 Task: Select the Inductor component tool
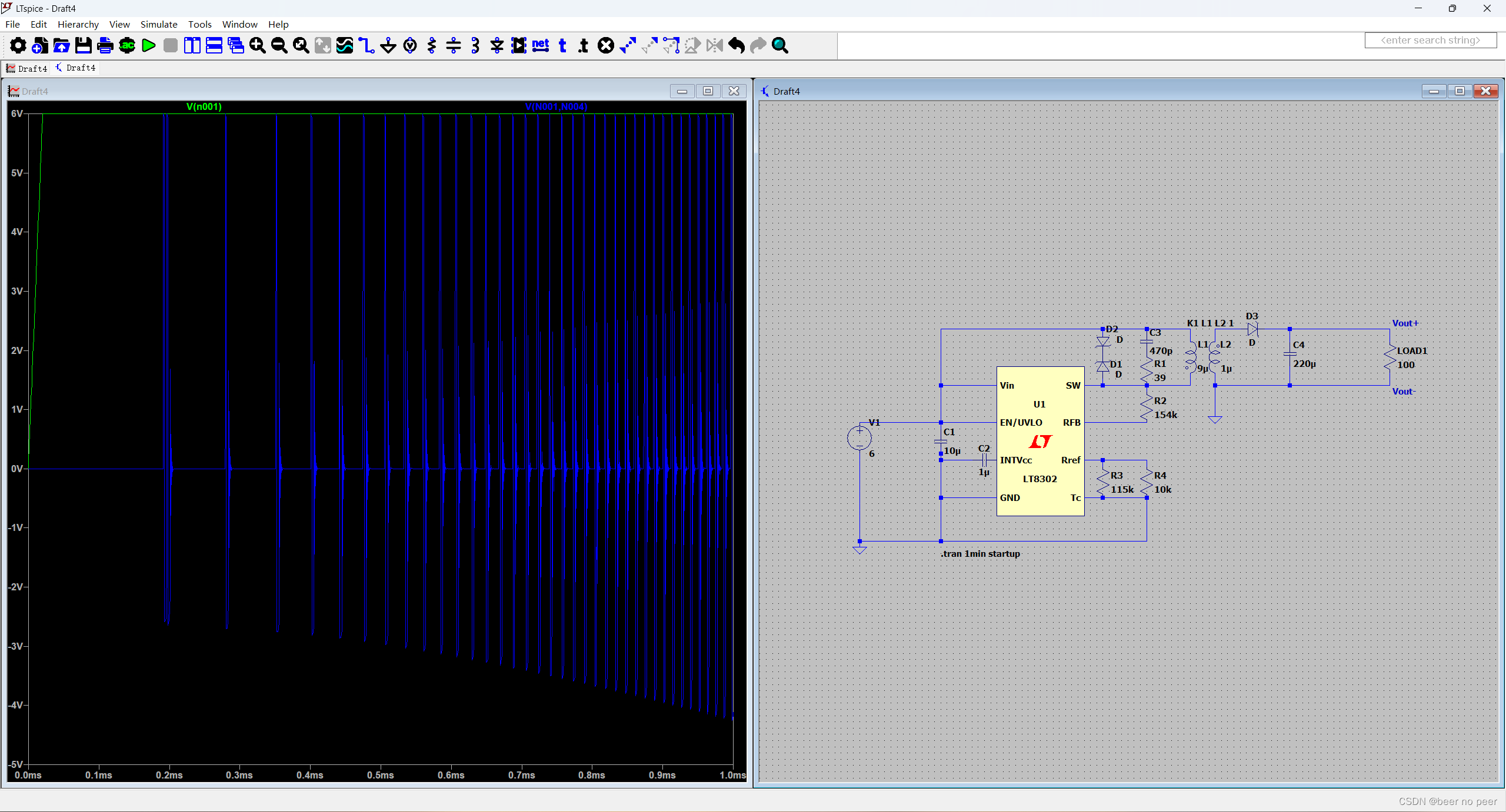475,45
